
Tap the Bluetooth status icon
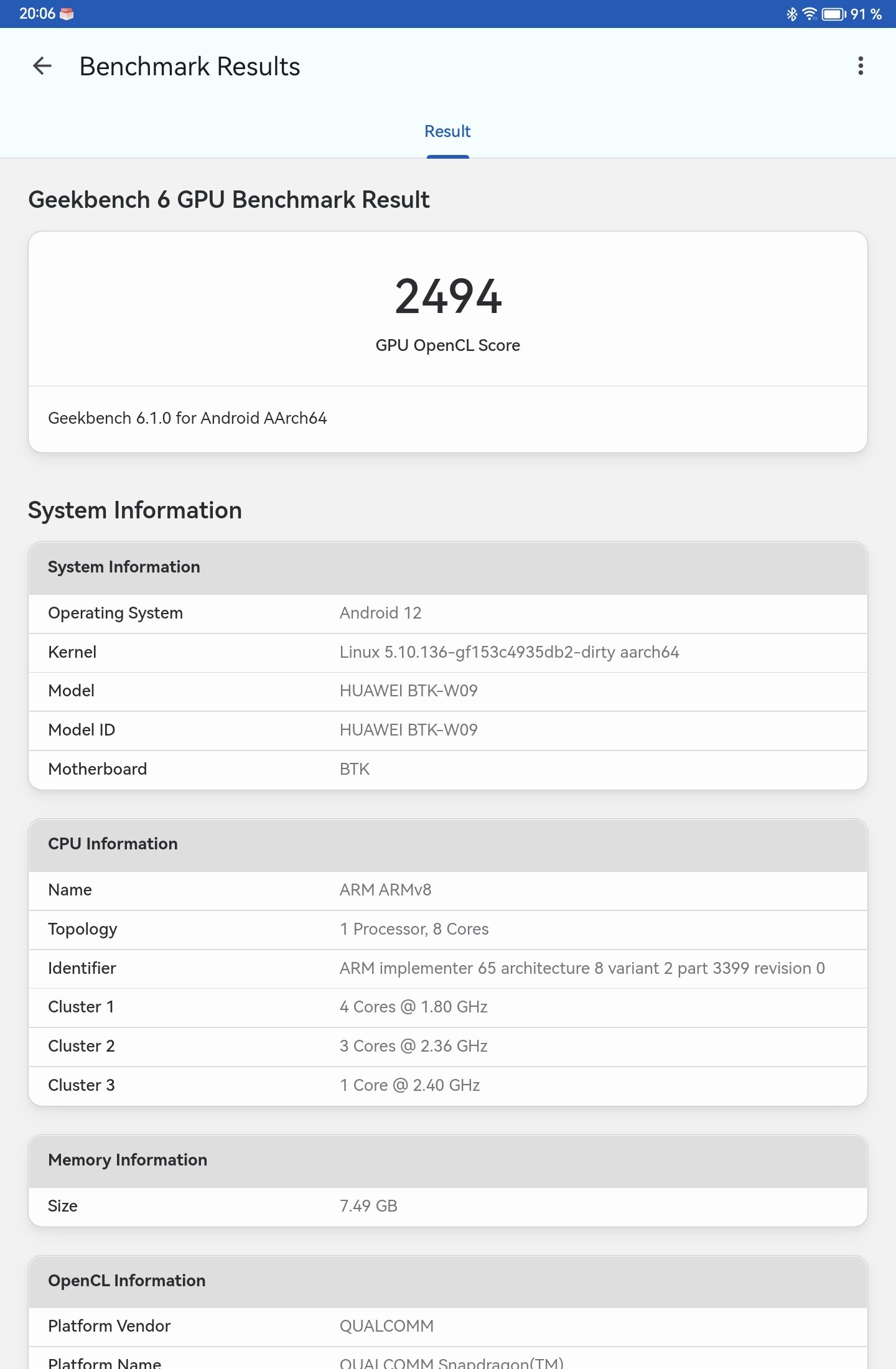(x=791, y=14)
